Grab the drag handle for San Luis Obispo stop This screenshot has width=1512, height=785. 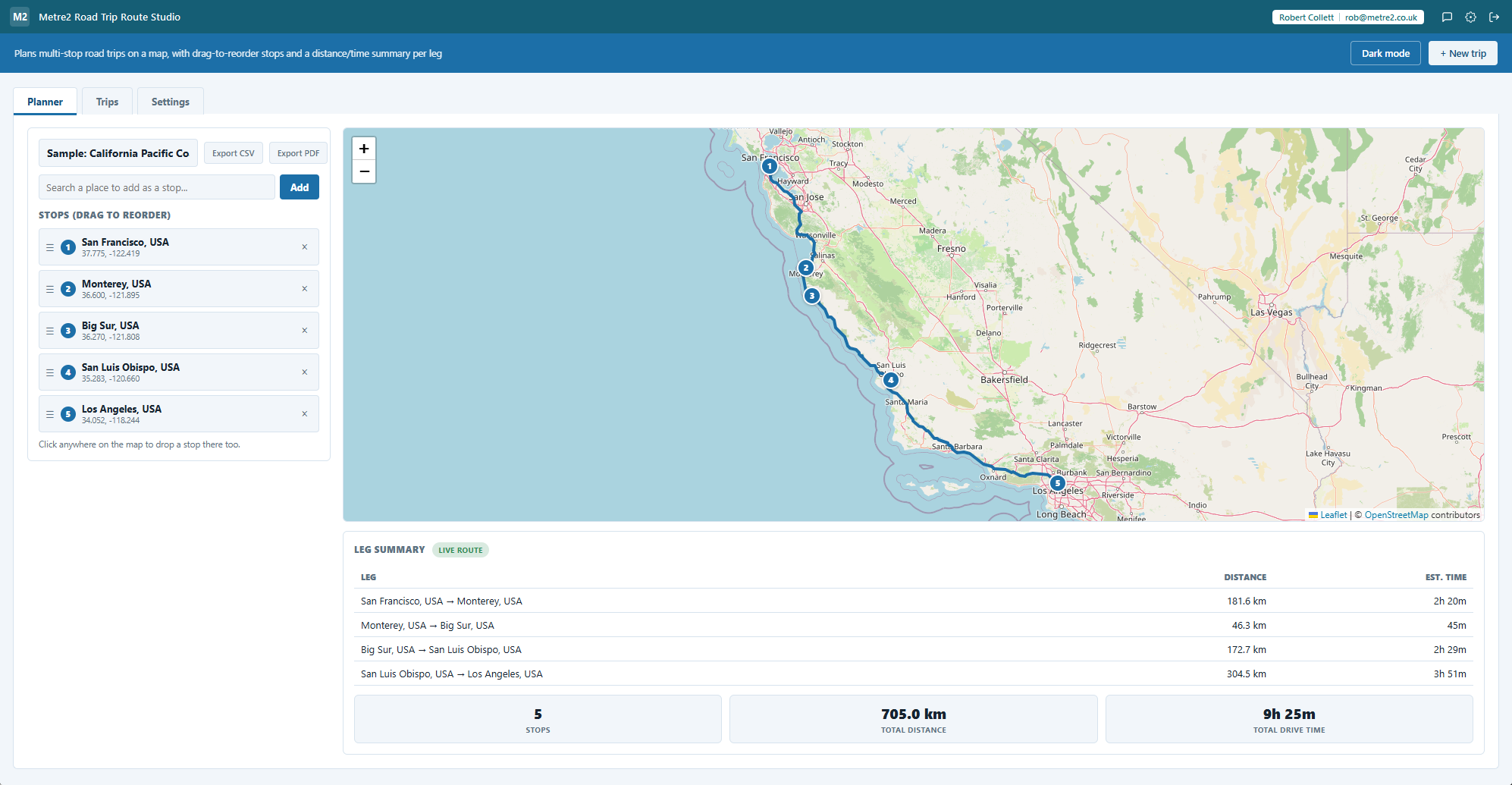[x=50, y=372]
